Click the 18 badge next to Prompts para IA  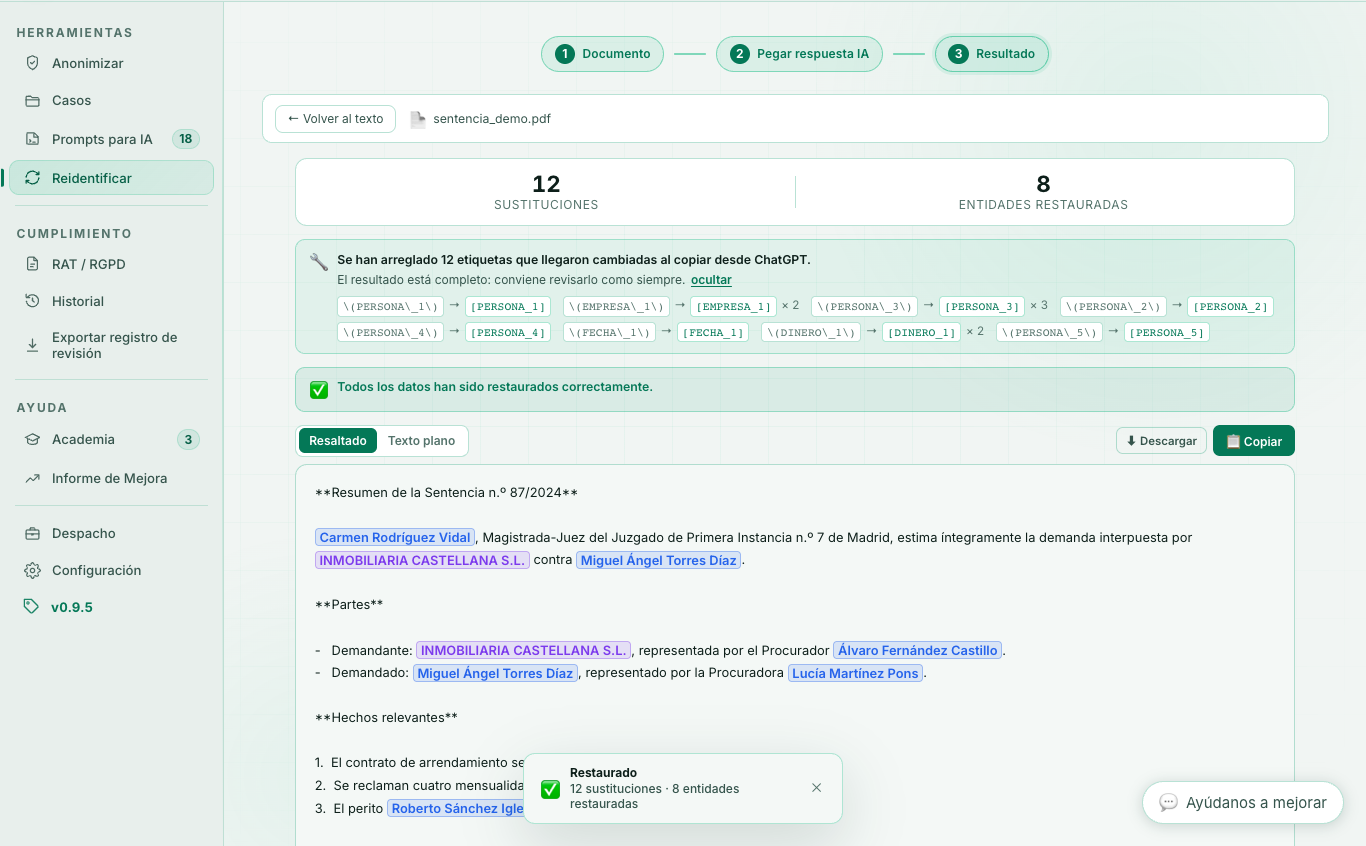click(186, 139)
